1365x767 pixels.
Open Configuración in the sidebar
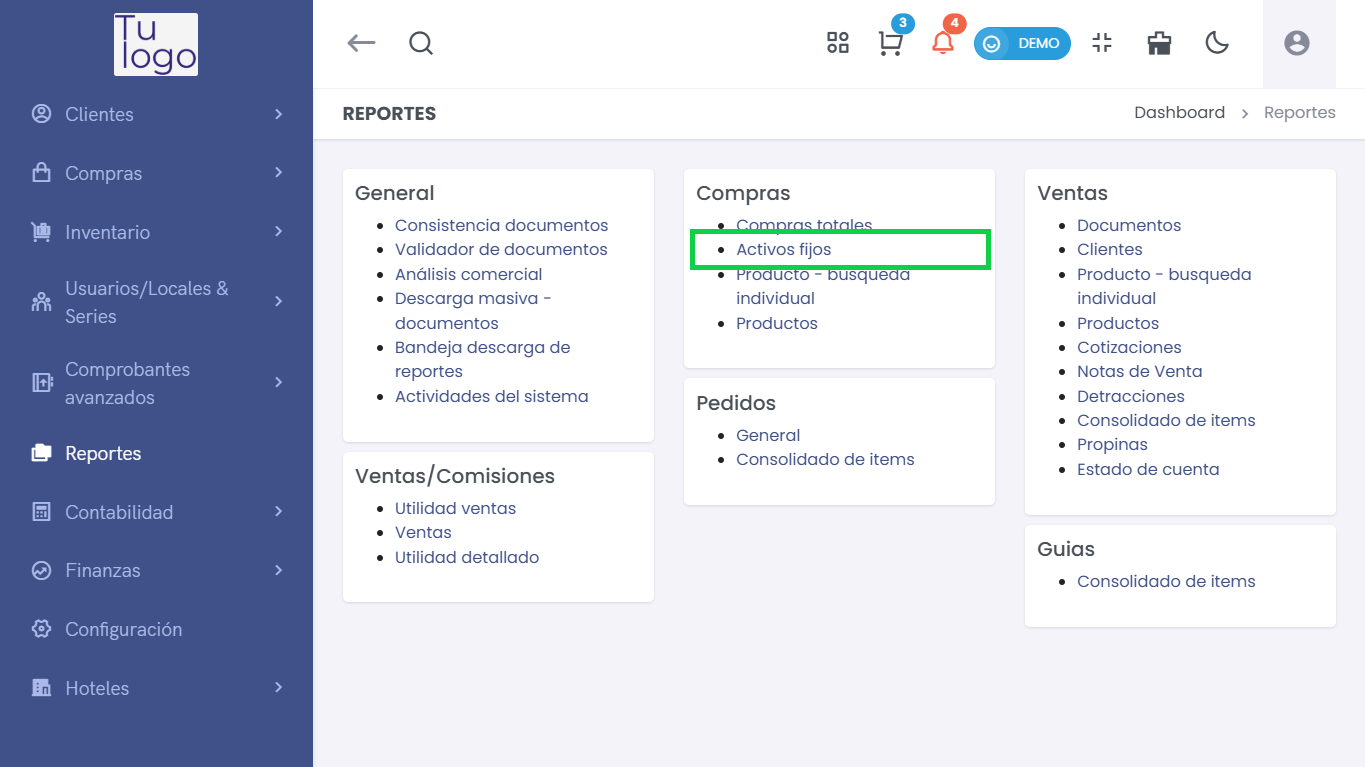[x=157, y=629]
